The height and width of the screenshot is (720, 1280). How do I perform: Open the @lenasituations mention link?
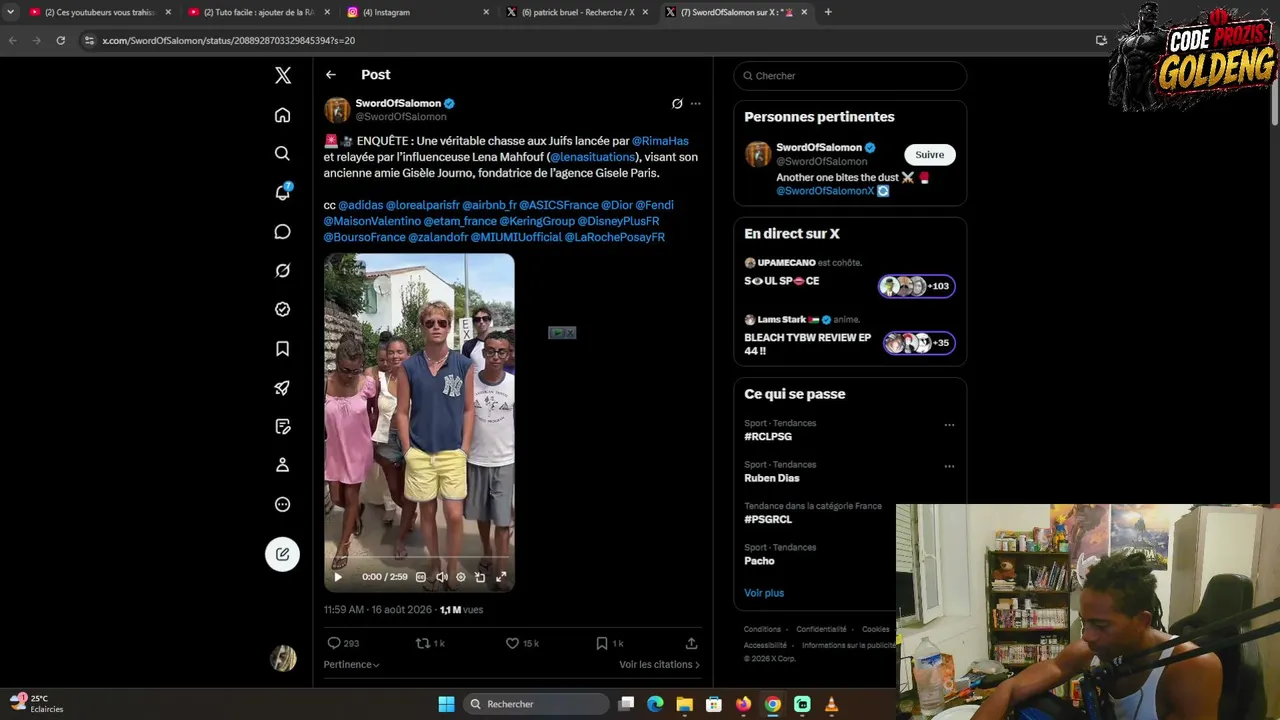click(x=593, y=157)
